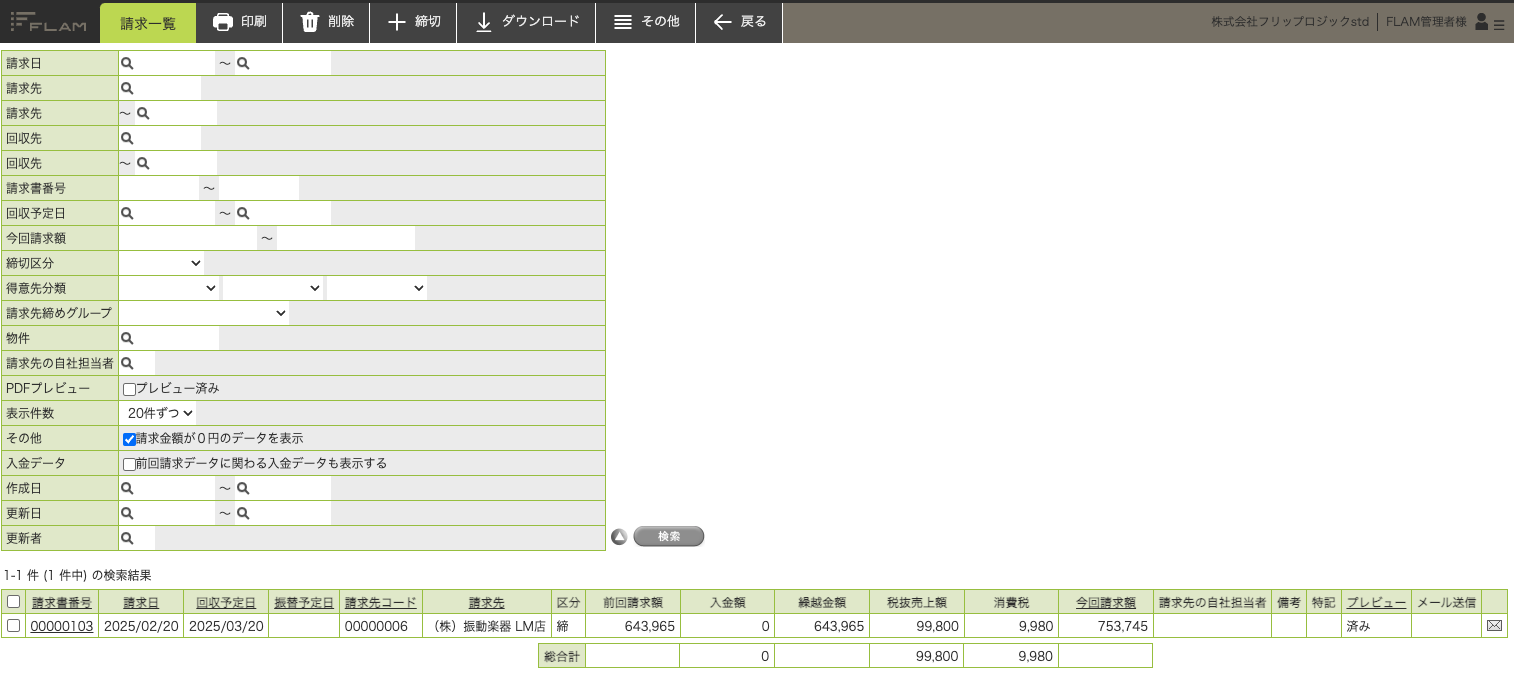Go back with 戻る button
The width and height of the screenshot is (1514, 674).
(739, 22)
